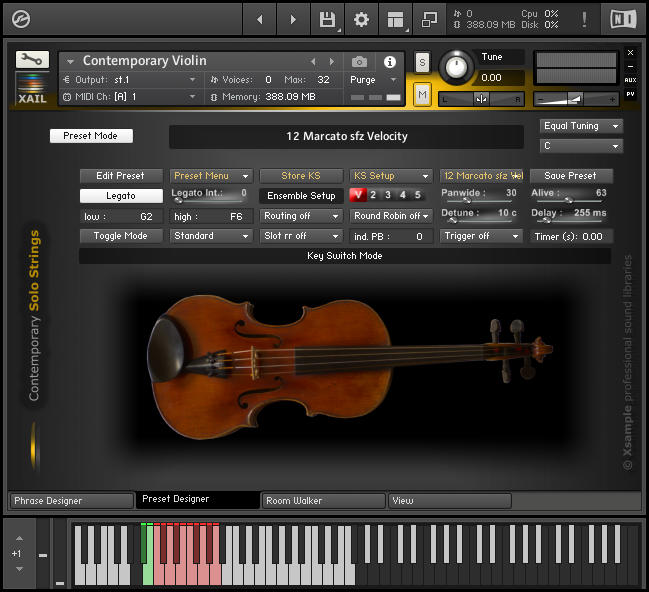This screenshot has width=649, height=592.
Task: Open the workspace layout icon
Action: 395,19
